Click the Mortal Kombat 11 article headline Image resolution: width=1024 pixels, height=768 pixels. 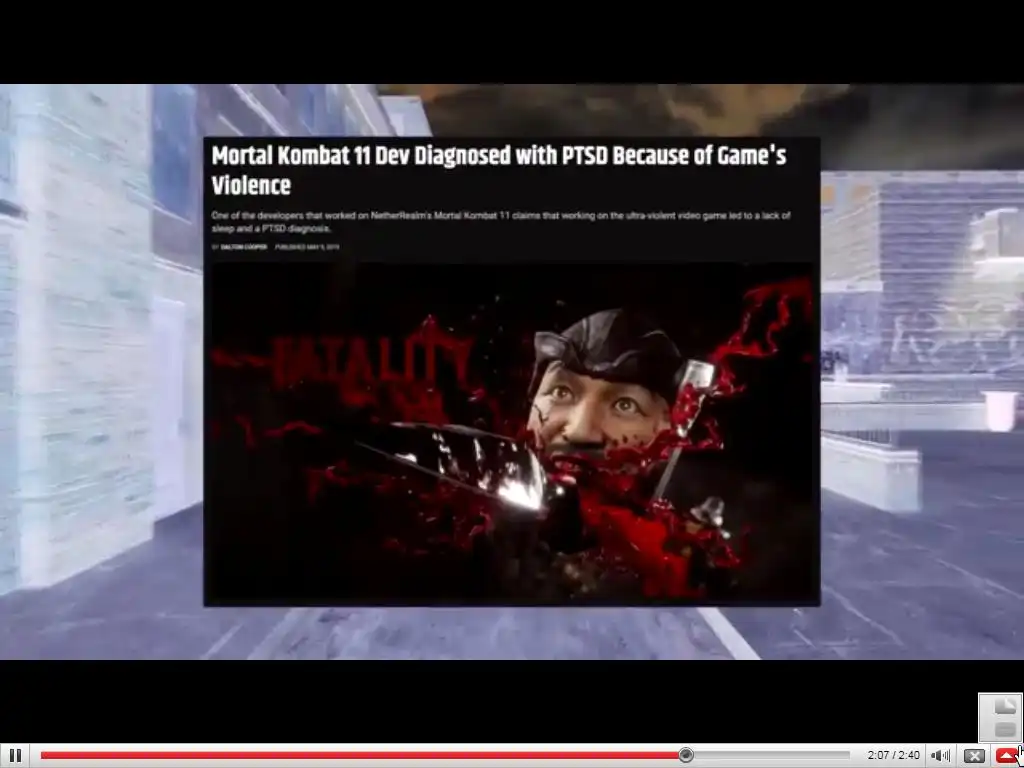pos(499,170)
